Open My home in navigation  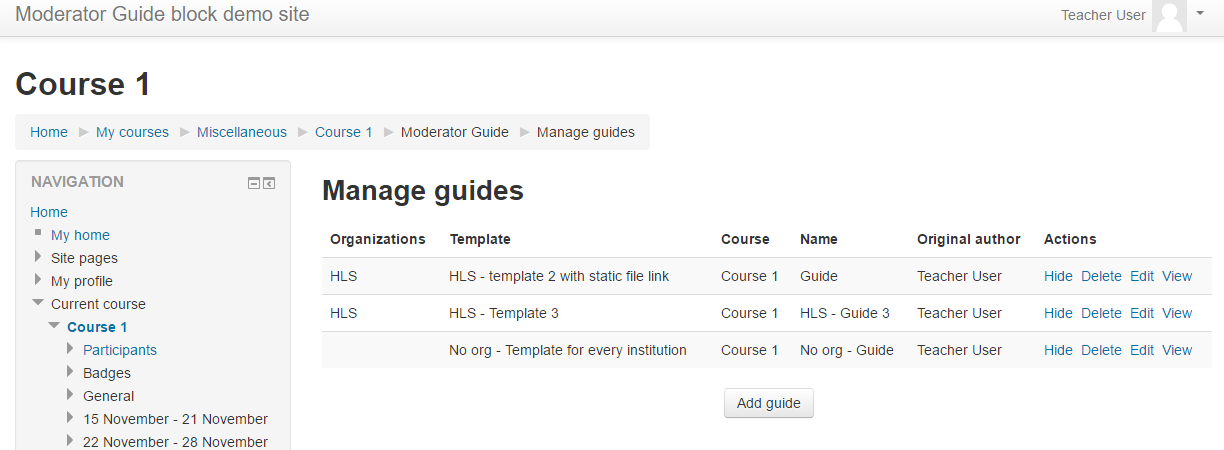pos(80,235)
